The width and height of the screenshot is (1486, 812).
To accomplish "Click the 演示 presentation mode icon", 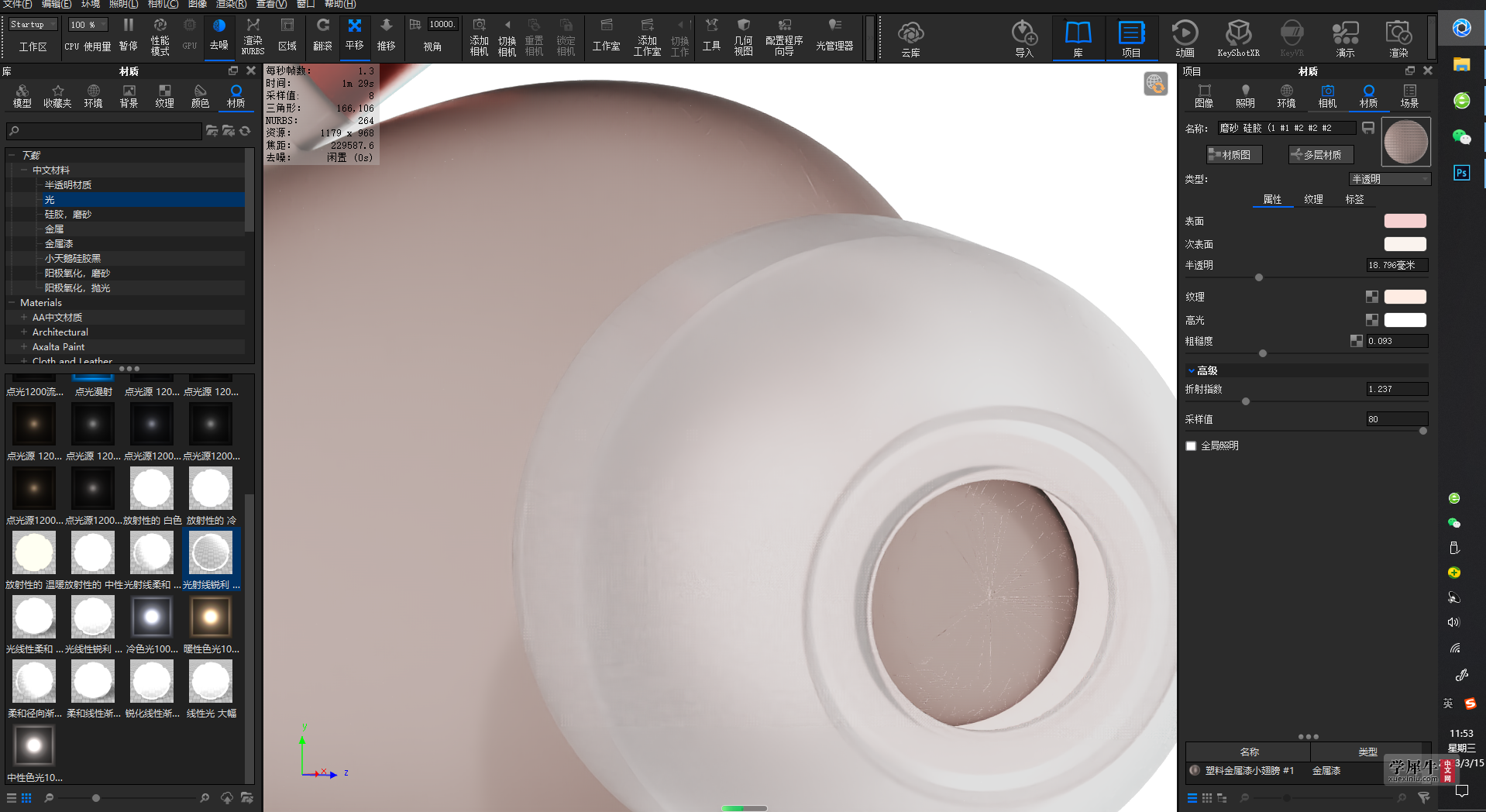I will click(x=1346, y=39).
